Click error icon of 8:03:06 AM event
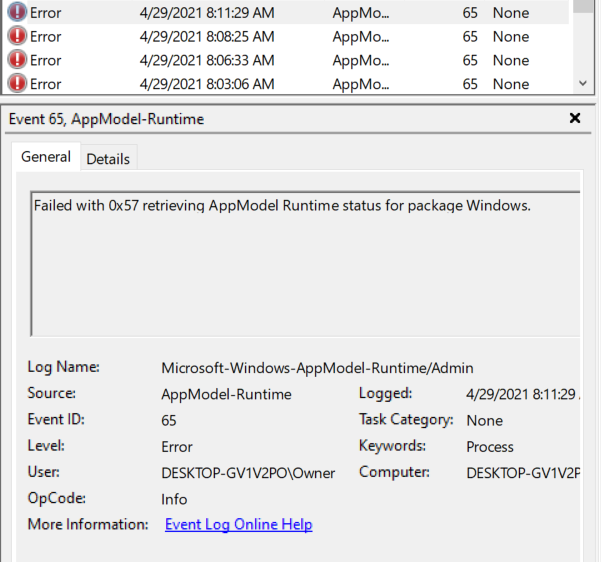601x562 pixels. (x=17, y=84)
